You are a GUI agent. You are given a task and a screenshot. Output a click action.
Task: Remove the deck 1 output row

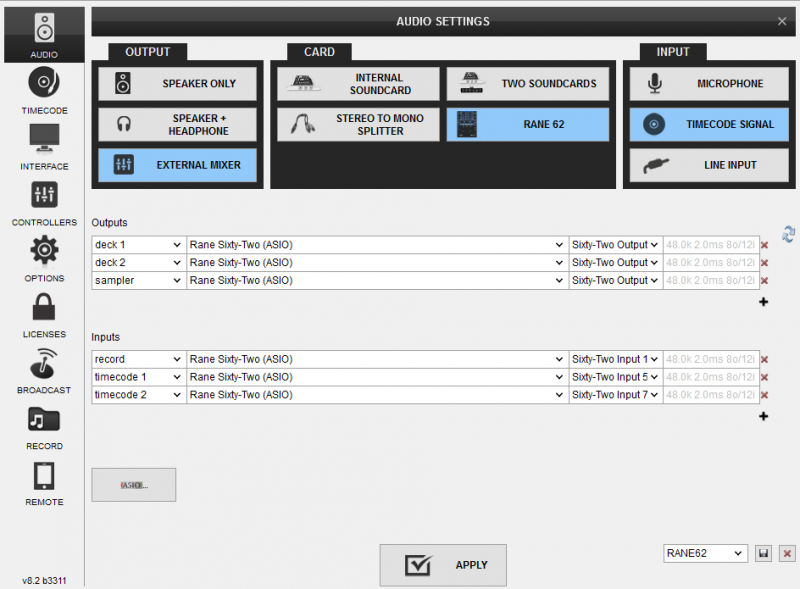click(x=764, y=245)
